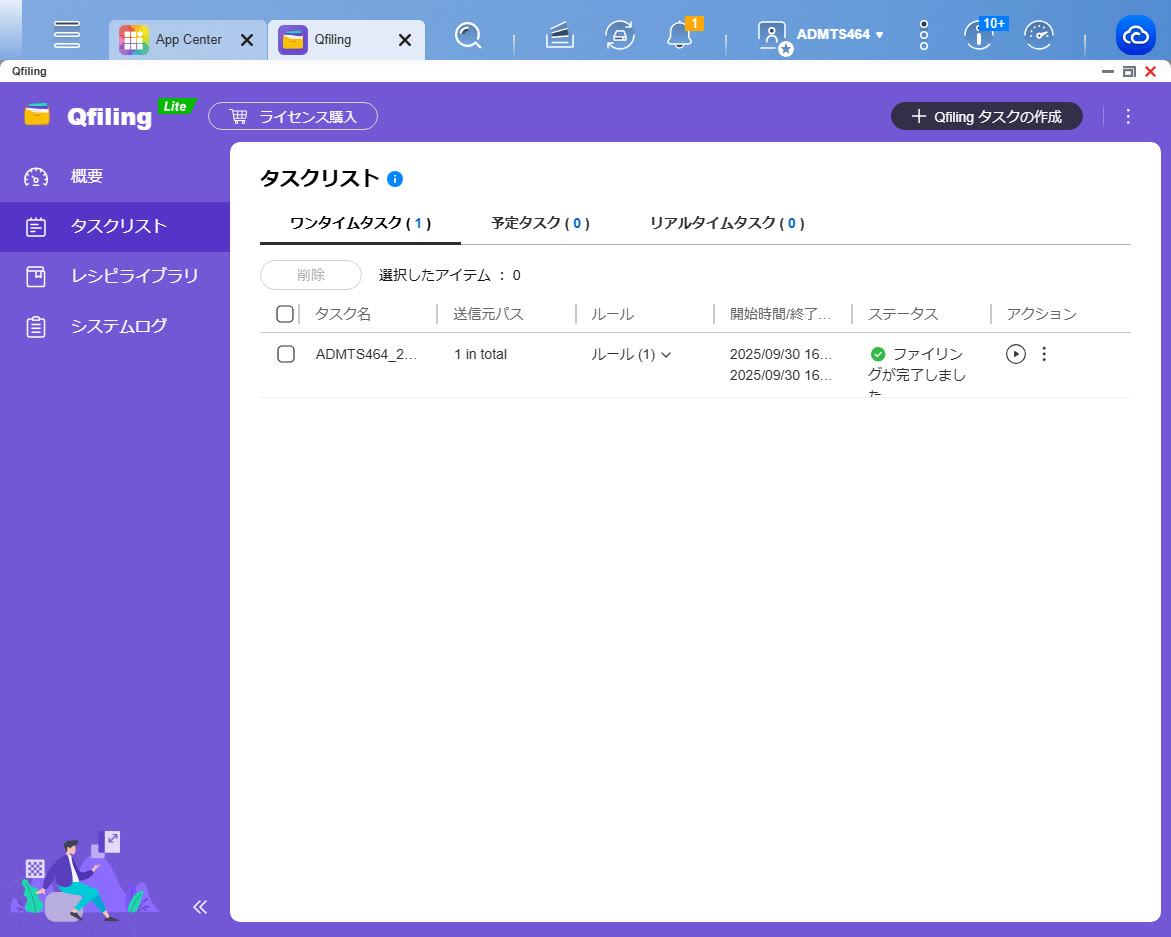Image resolution: width=1171 pixels, height=937 pixels.
Task: Open レシピライブラリ in the sidebar
Action: (x=134, y=276)
